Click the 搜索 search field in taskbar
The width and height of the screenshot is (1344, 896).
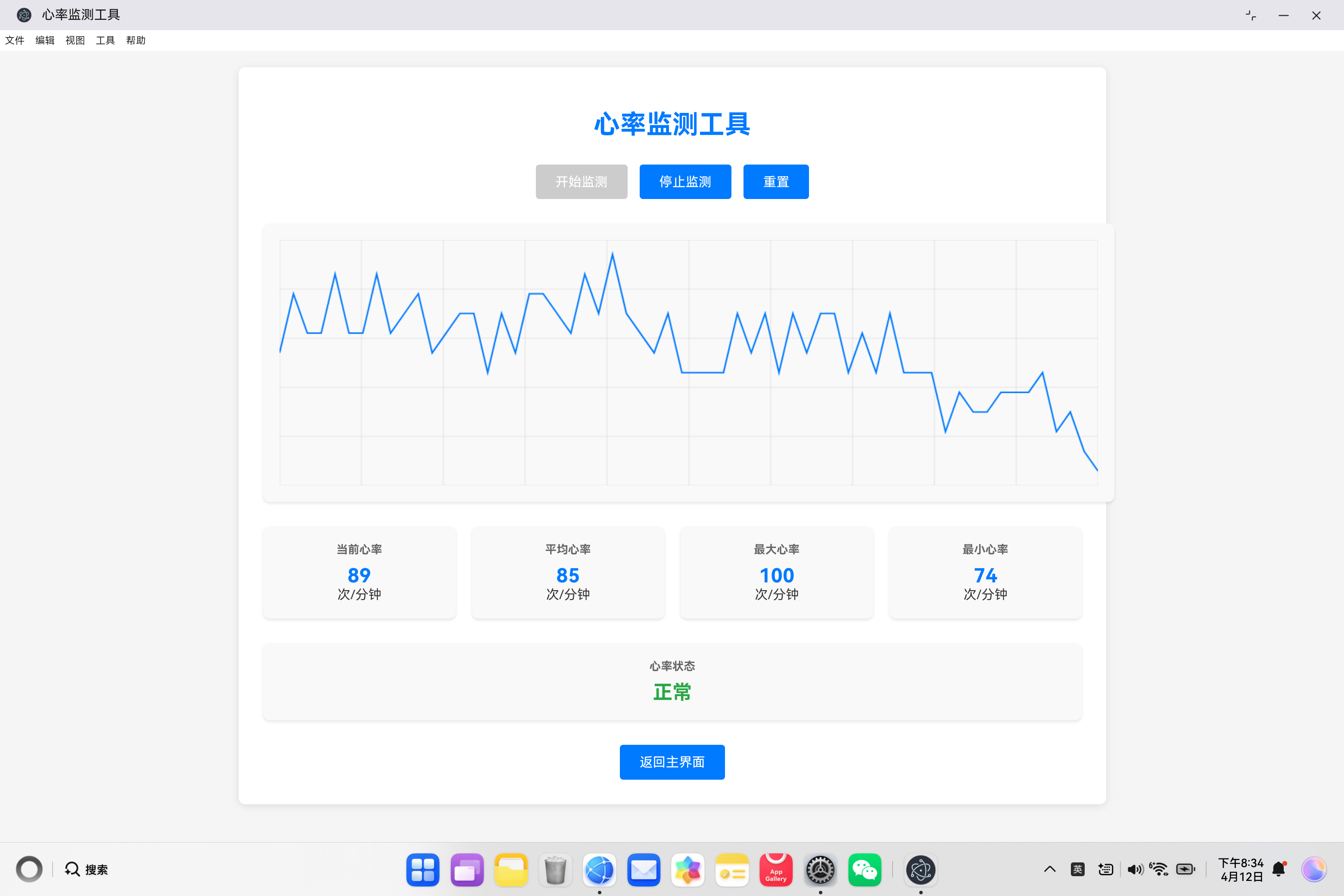click(x=87, y=869)
